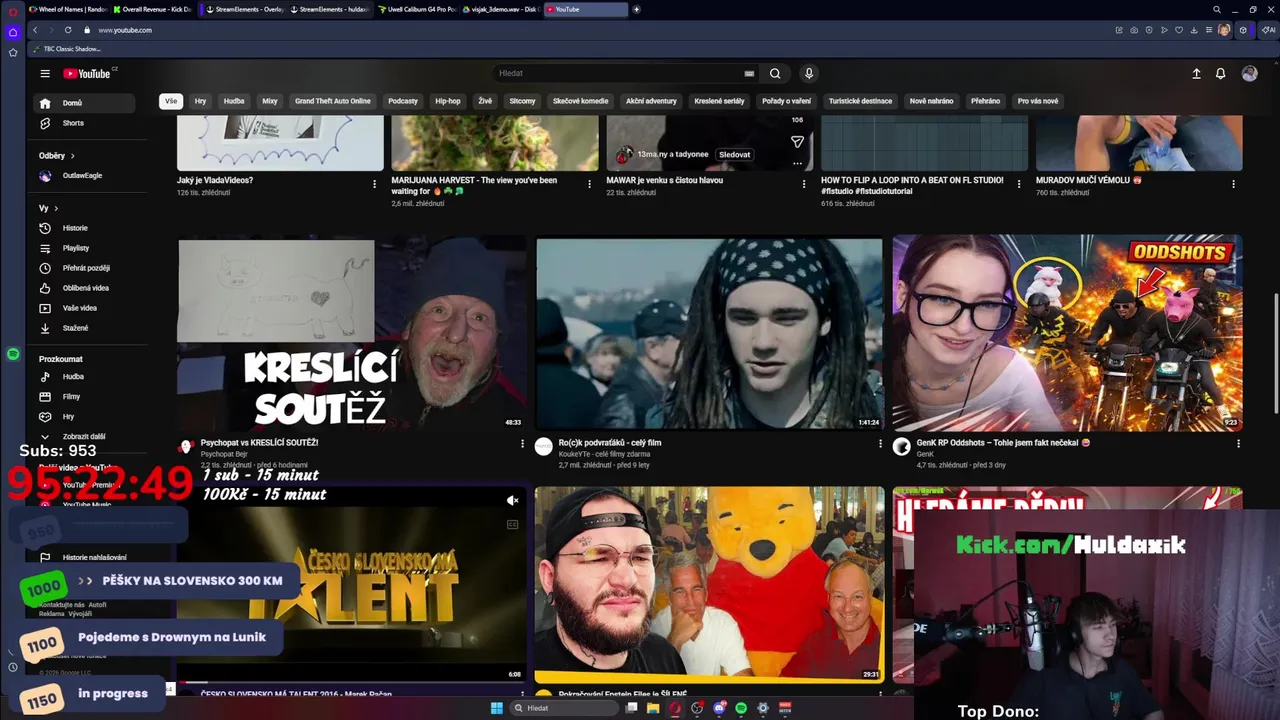The image size is (1280, 720).
Task: Switch to the Overall Revenue Kick tab
Action: pyautogui.click(x=152, y=9)
